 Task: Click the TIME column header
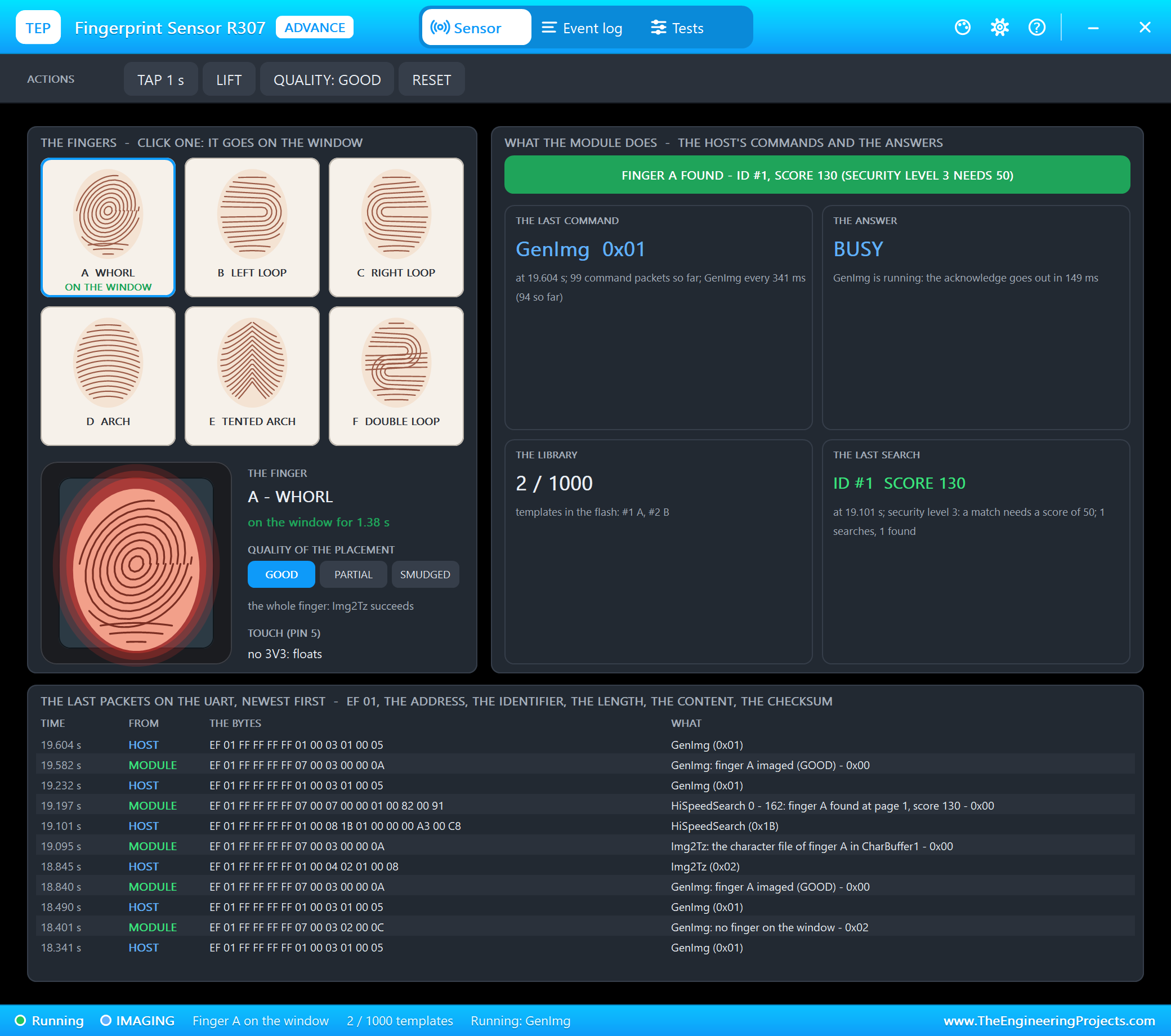53,723
